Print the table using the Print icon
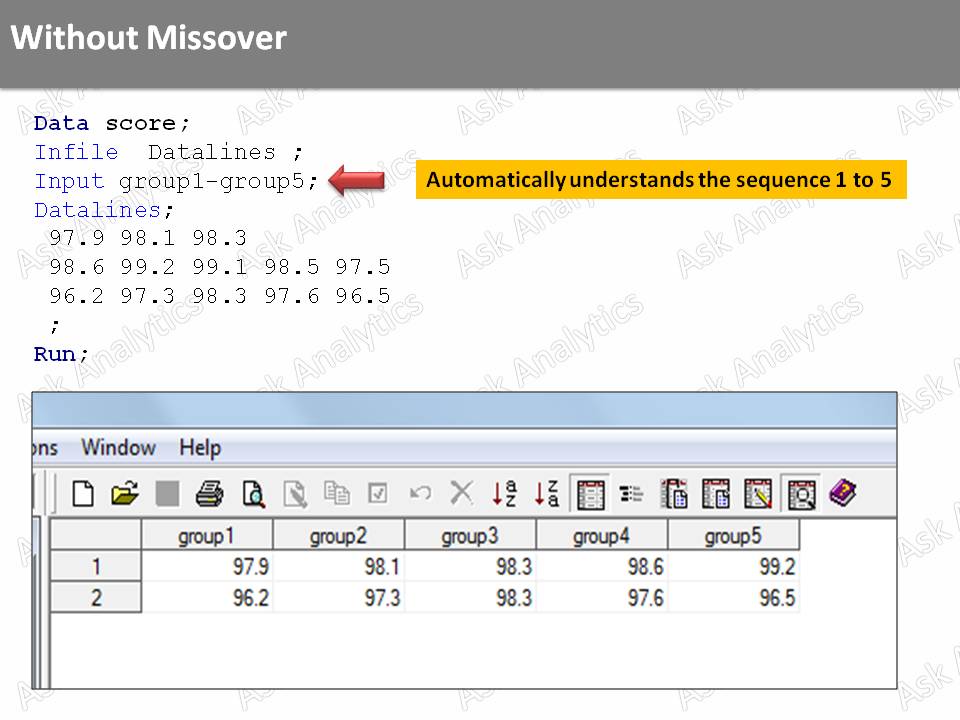960x720 pixels. (210, 493)
